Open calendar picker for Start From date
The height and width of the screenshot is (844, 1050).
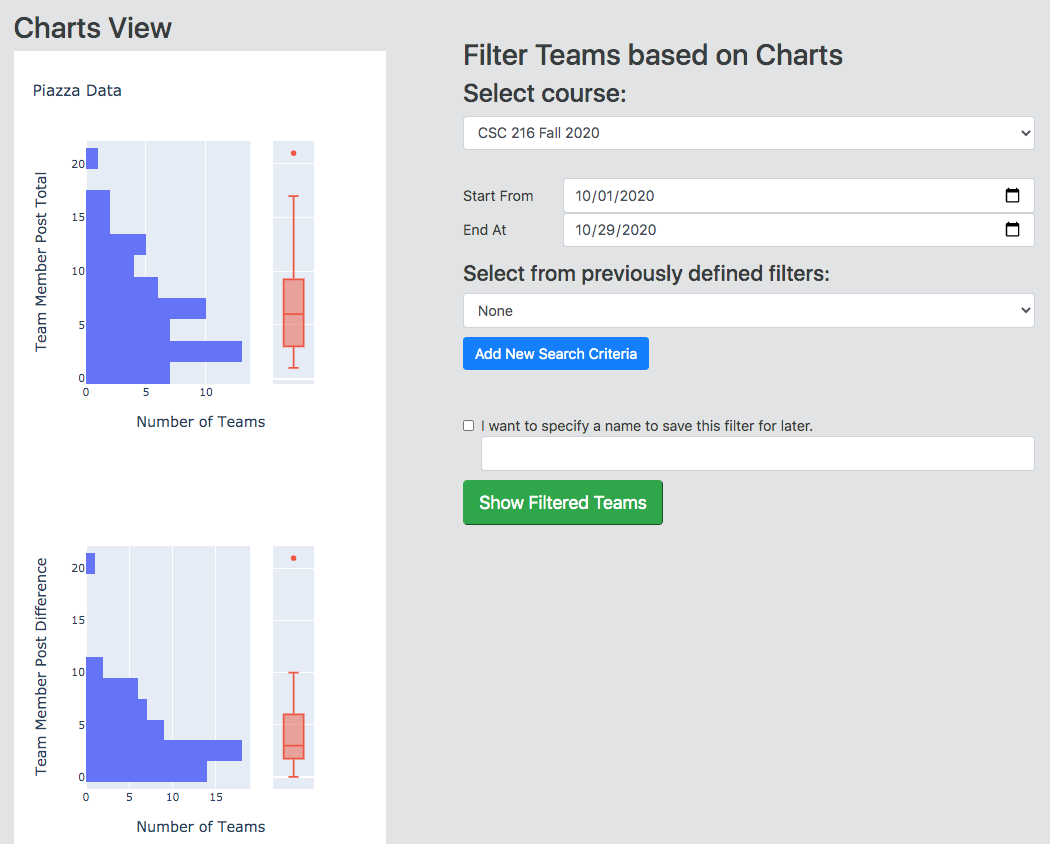pyautogui.click(x=1012, y=196)
